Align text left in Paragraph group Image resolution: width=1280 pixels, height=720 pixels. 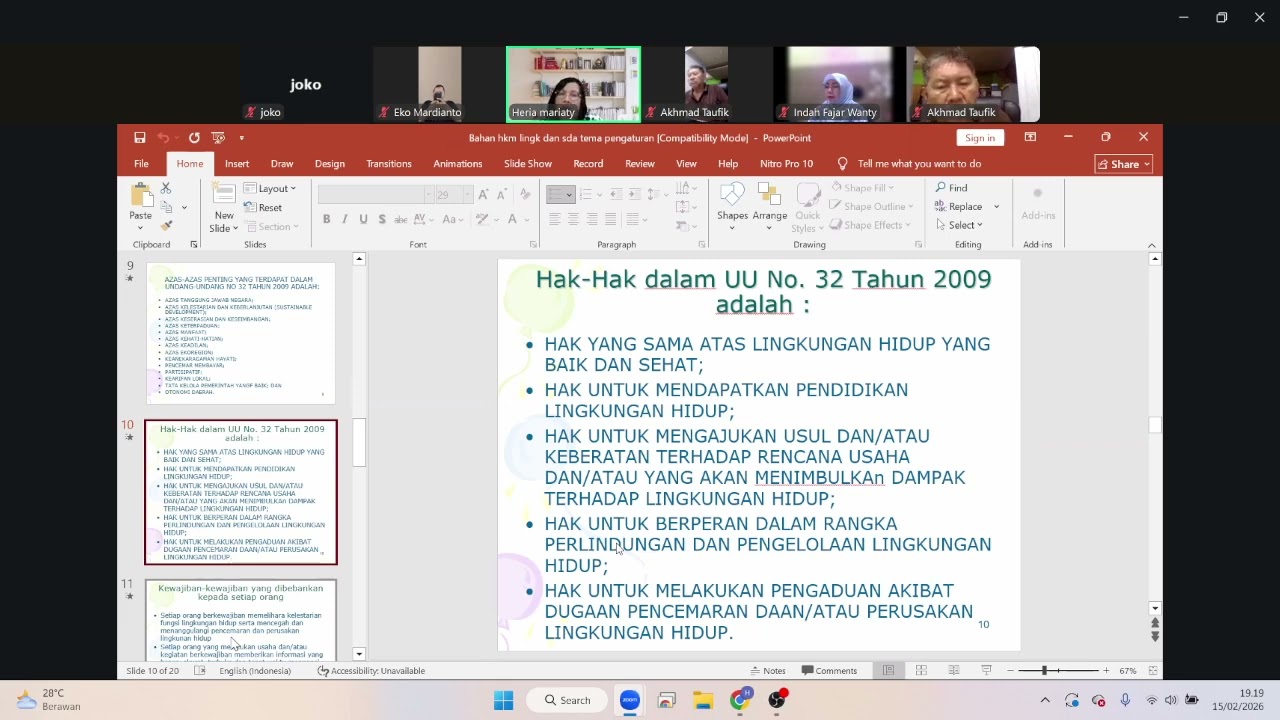click(x=554, y=219)
